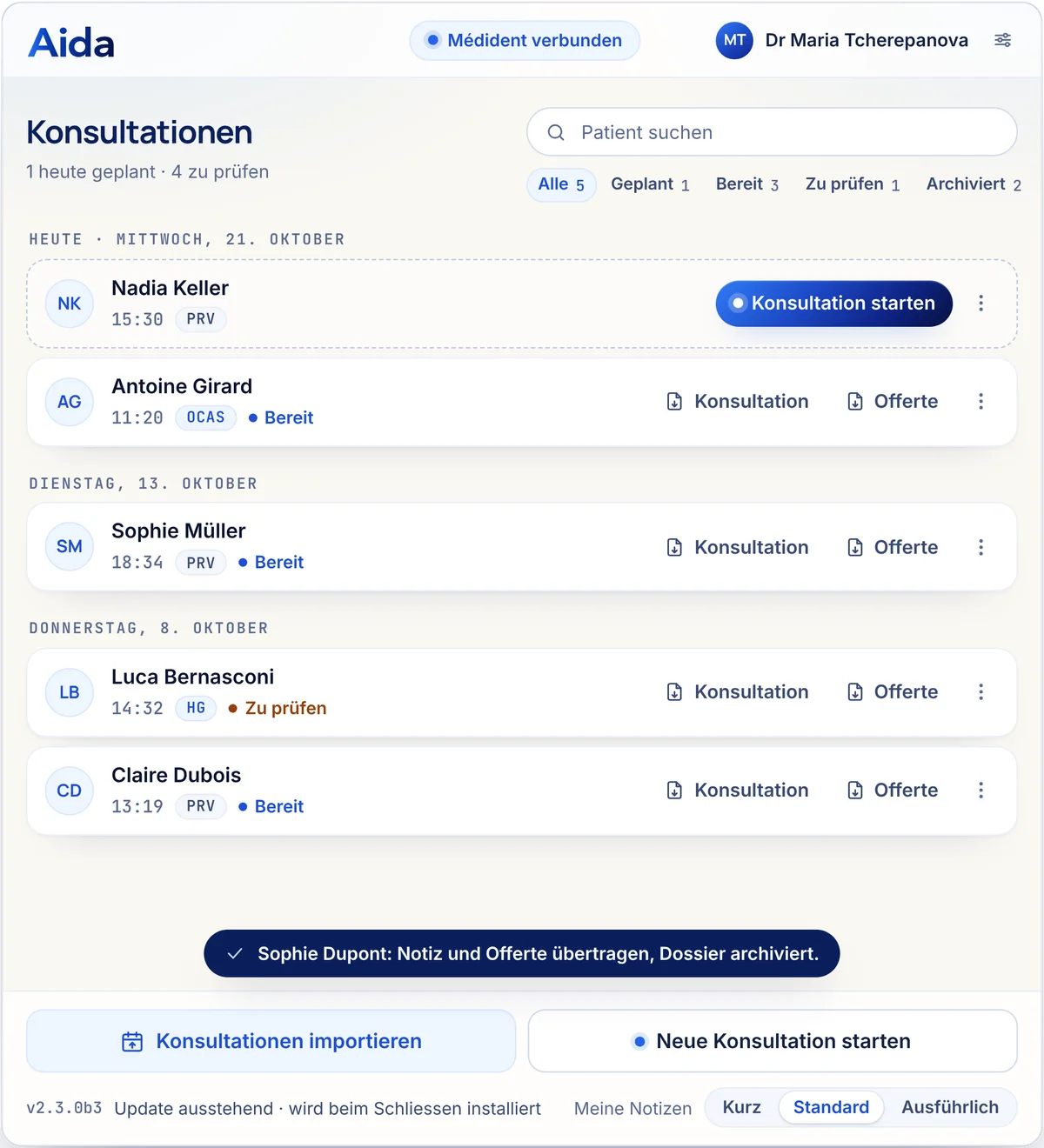
Task: Click the Sophie Dupont archived notification toast
Action: coord(522,953)
